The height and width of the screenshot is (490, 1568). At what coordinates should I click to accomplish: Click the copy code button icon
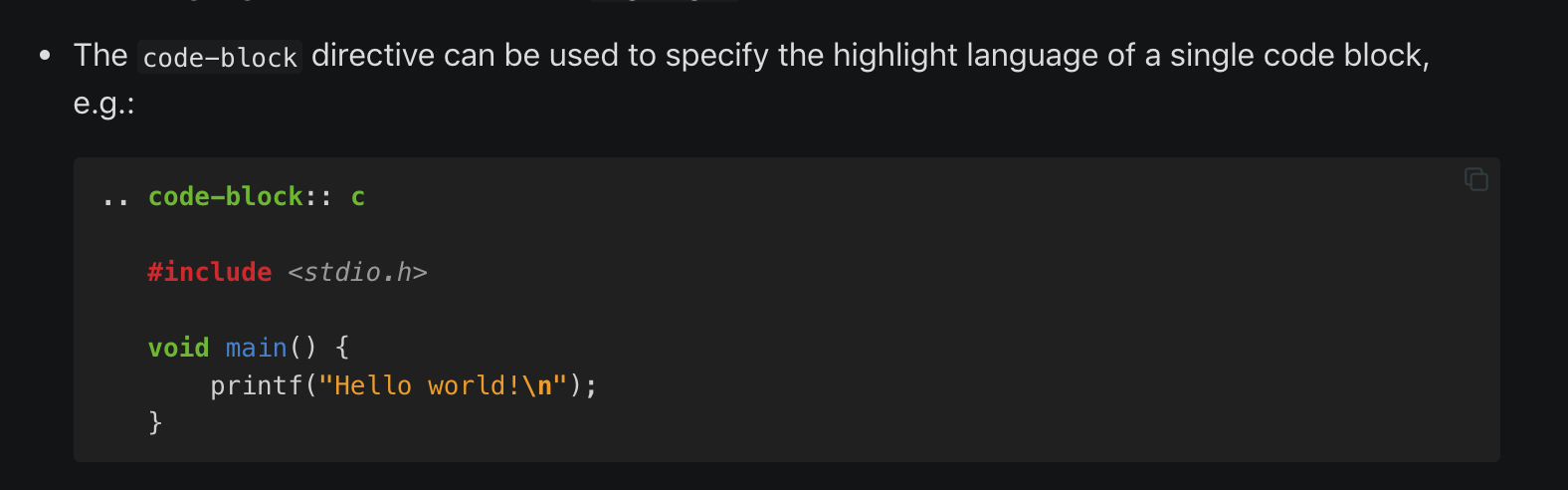coord(1475,179)
